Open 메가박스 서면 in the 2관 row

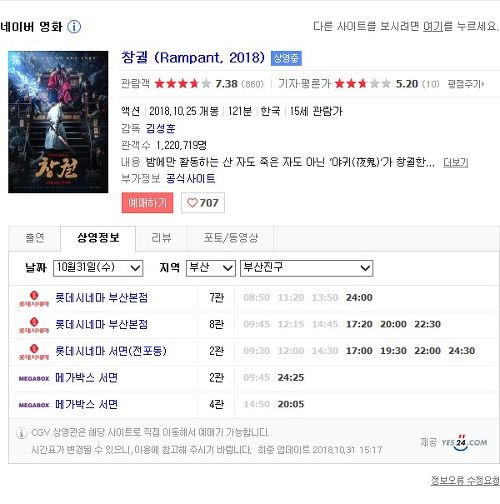pyautogui.click(x=86, y=378)
